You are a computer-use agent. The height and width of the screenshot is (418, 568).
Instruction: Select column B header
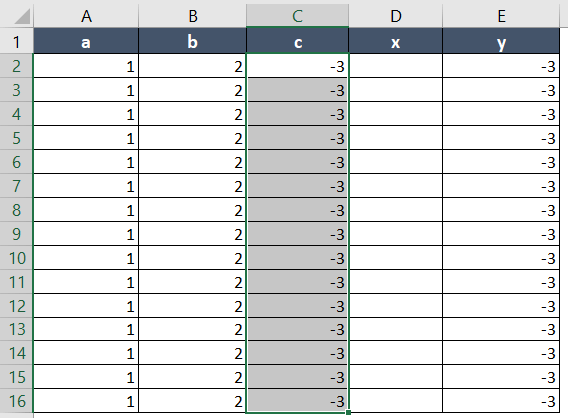click(x=192, y=16)
